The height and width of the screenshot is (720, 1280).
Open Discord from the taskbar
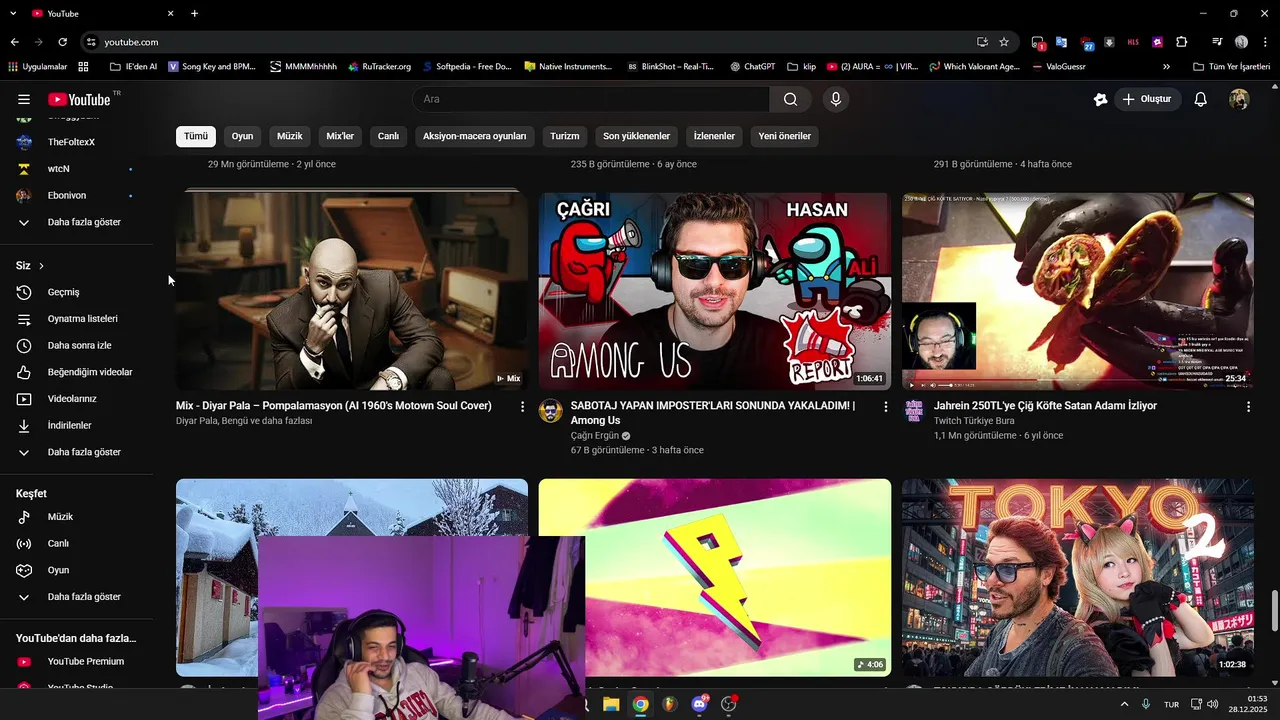coord(699,704)
